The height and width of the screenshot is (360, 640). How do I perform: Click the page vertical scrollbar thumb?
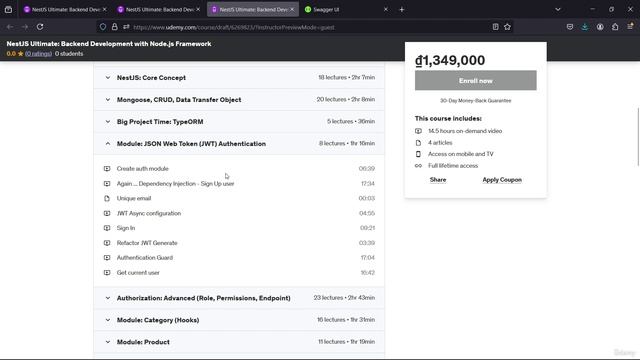pos(638,137)
